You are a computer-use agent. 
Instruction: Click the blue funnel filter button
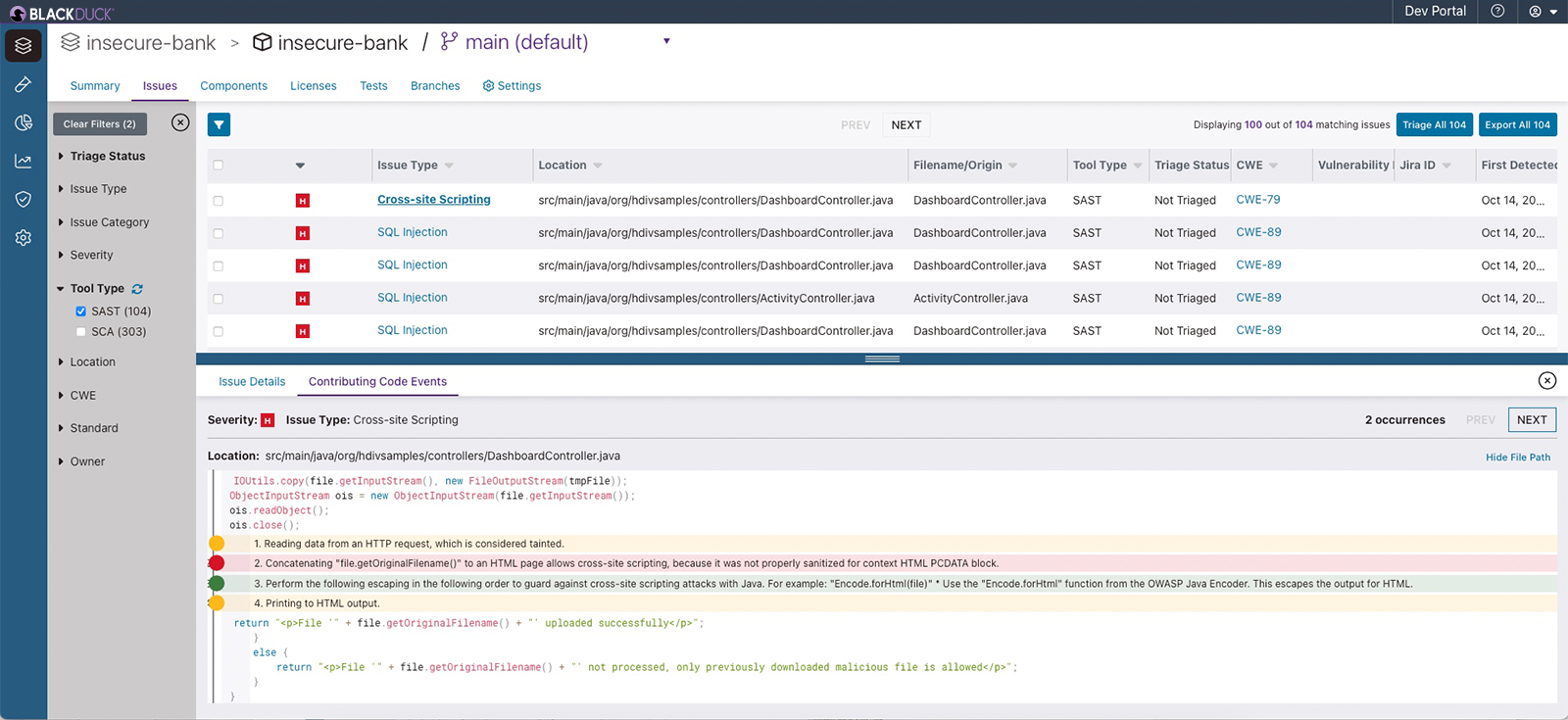219,124
